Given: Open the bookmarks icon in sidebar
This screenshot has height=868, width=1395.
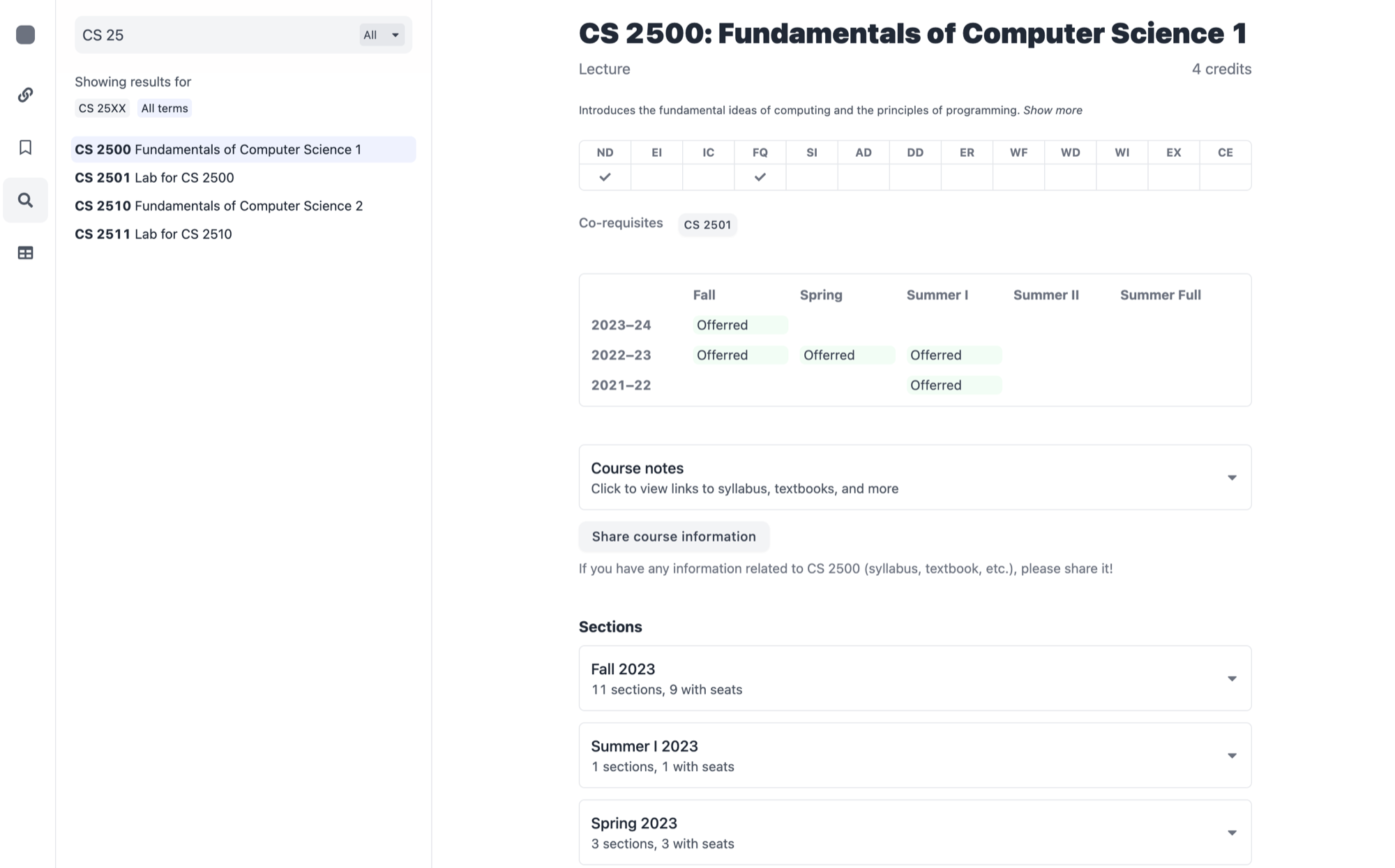Looking at the screenshot, I should coord(25,147).
